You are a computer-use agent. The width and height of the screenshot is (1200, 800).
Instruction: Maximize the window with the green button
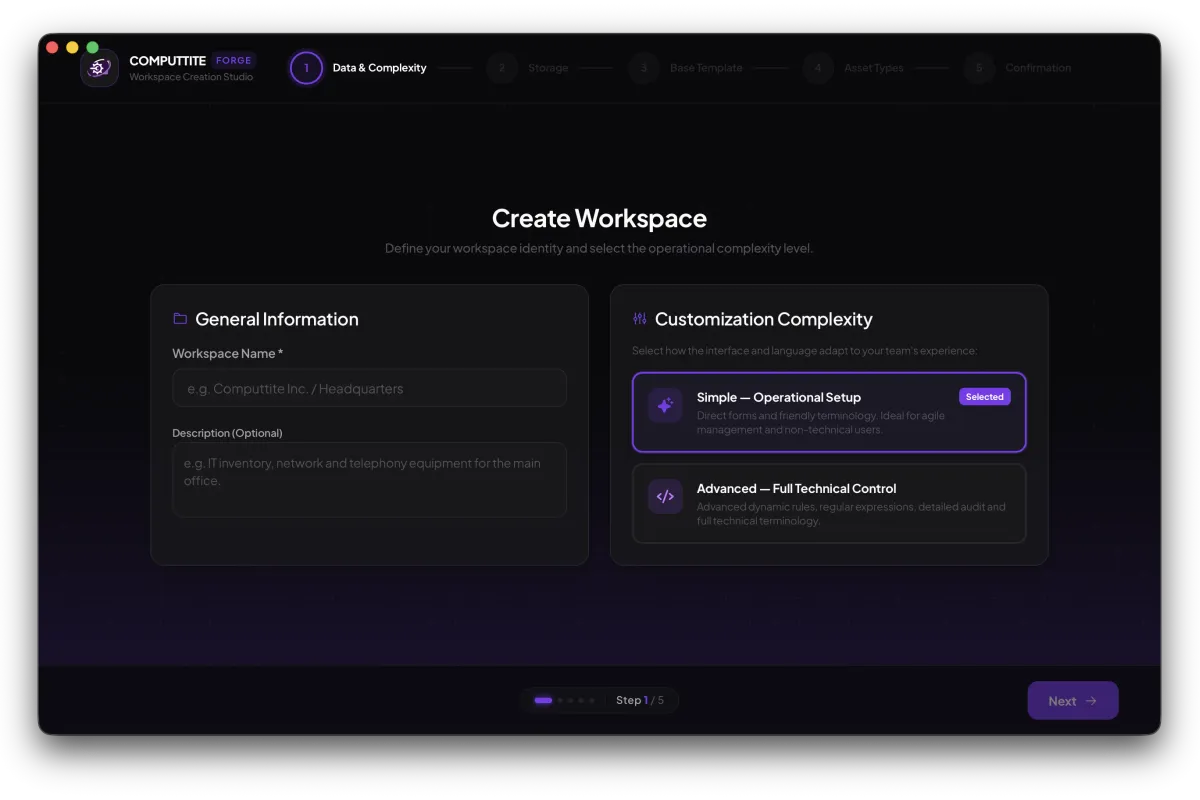(x=92, y=47)
